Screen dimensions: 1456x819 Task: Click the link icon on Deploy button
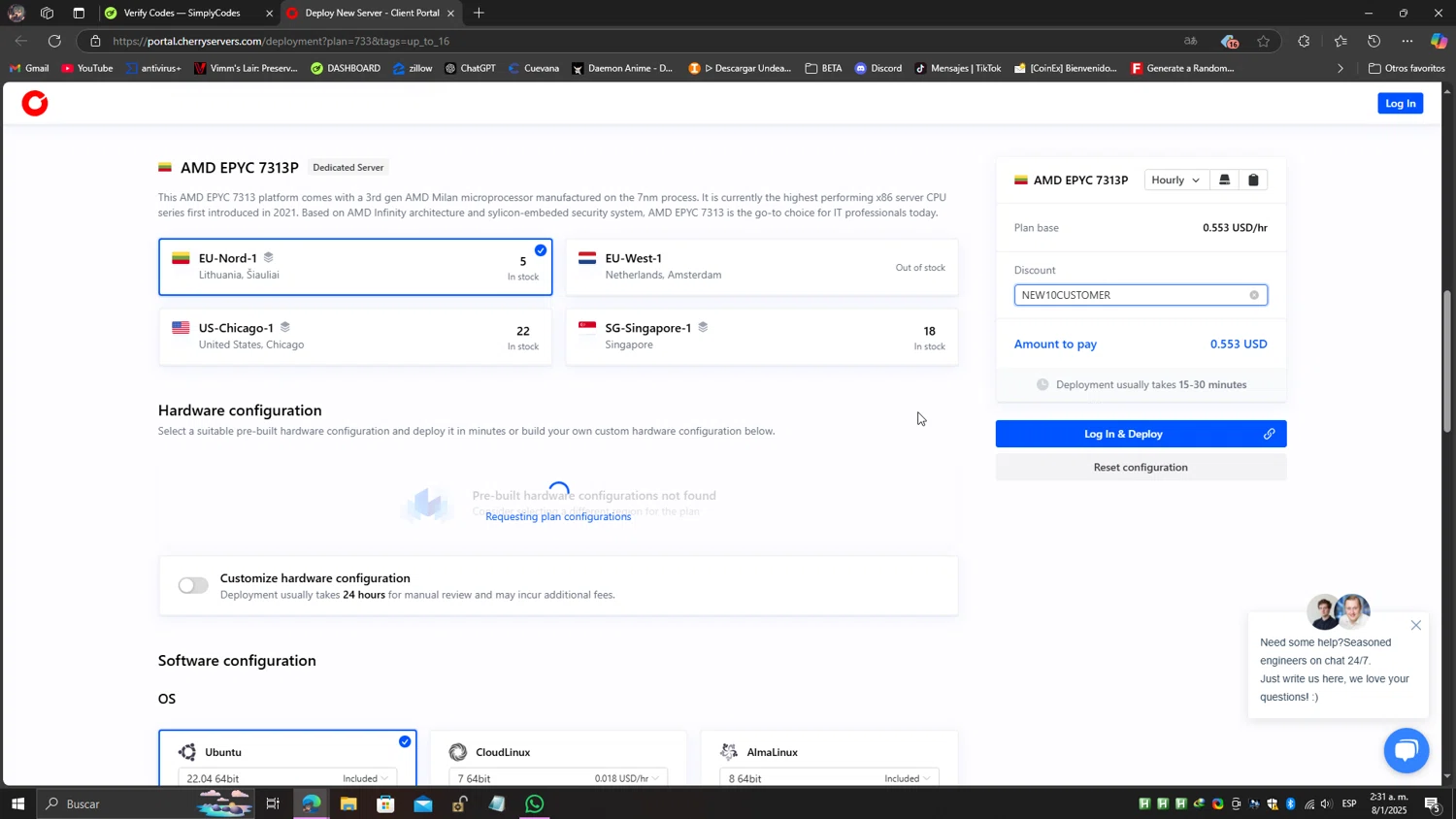(1269, 434)
